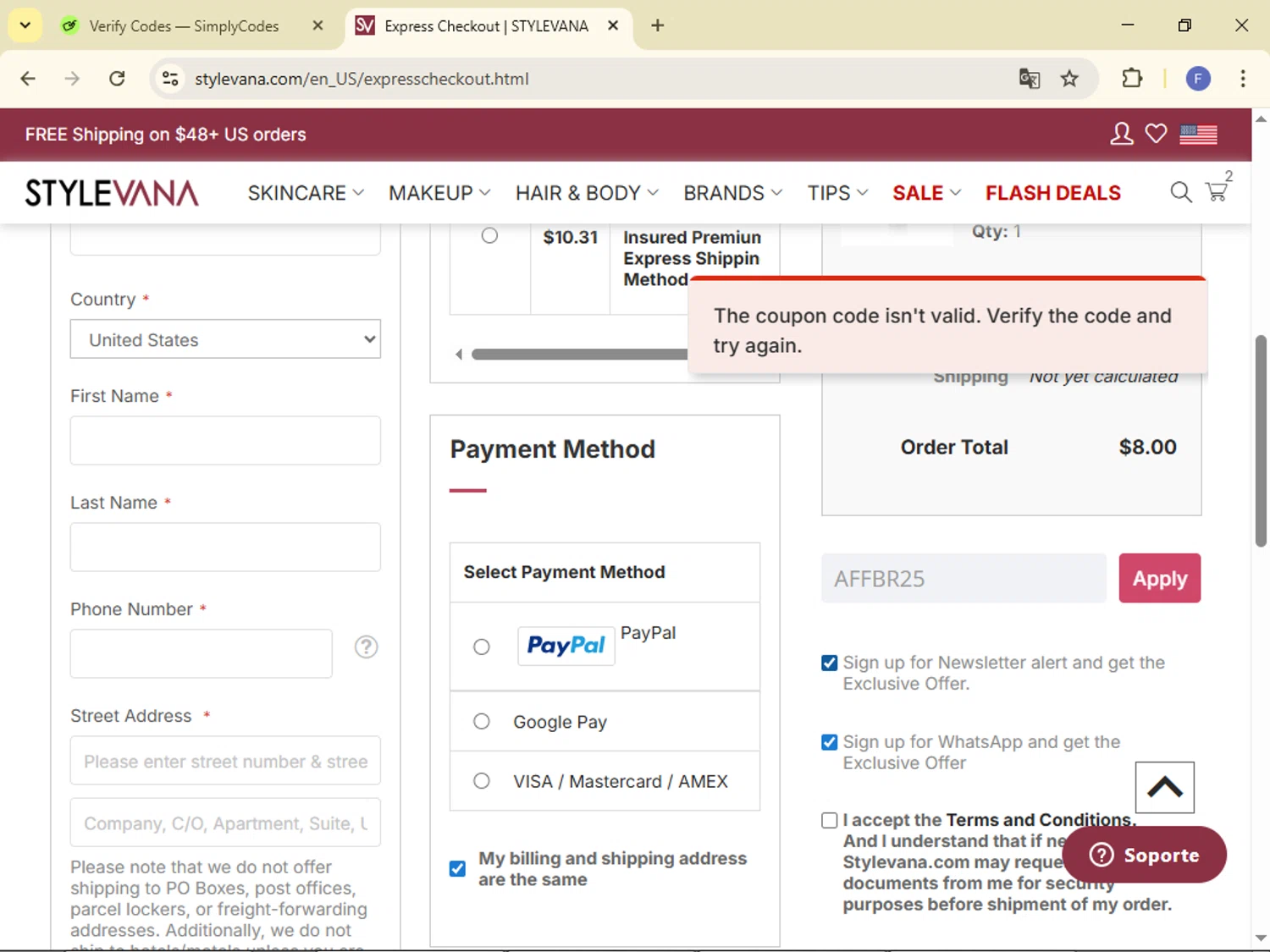Click the coupon code field with AFFBR25
The height and width of the screenshot is (952, 1270).
(964, 578)
